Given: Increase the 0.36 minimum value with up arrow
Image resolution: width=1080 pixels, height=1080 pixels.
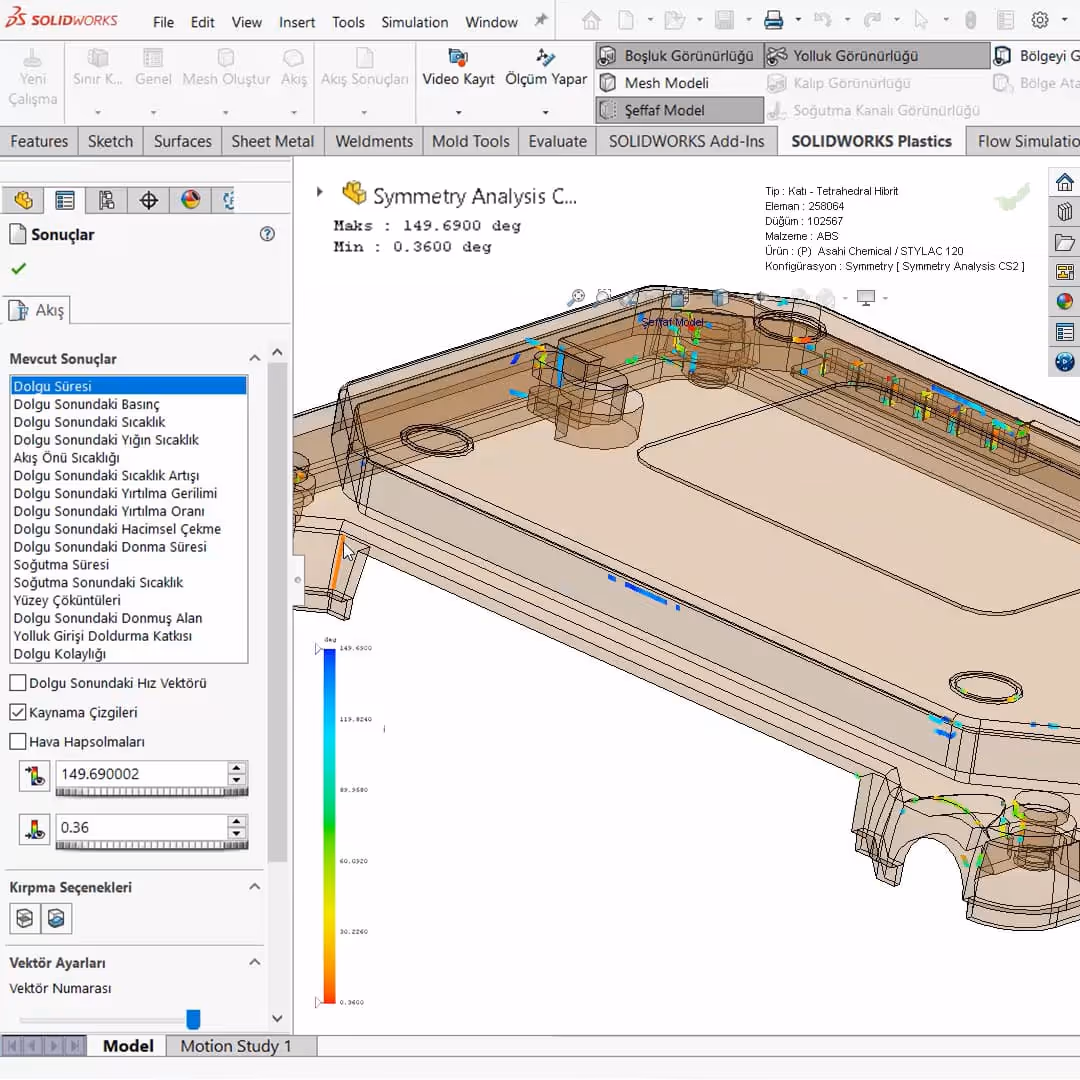Looking at the screenshot, I should click(x=237, y=821).
